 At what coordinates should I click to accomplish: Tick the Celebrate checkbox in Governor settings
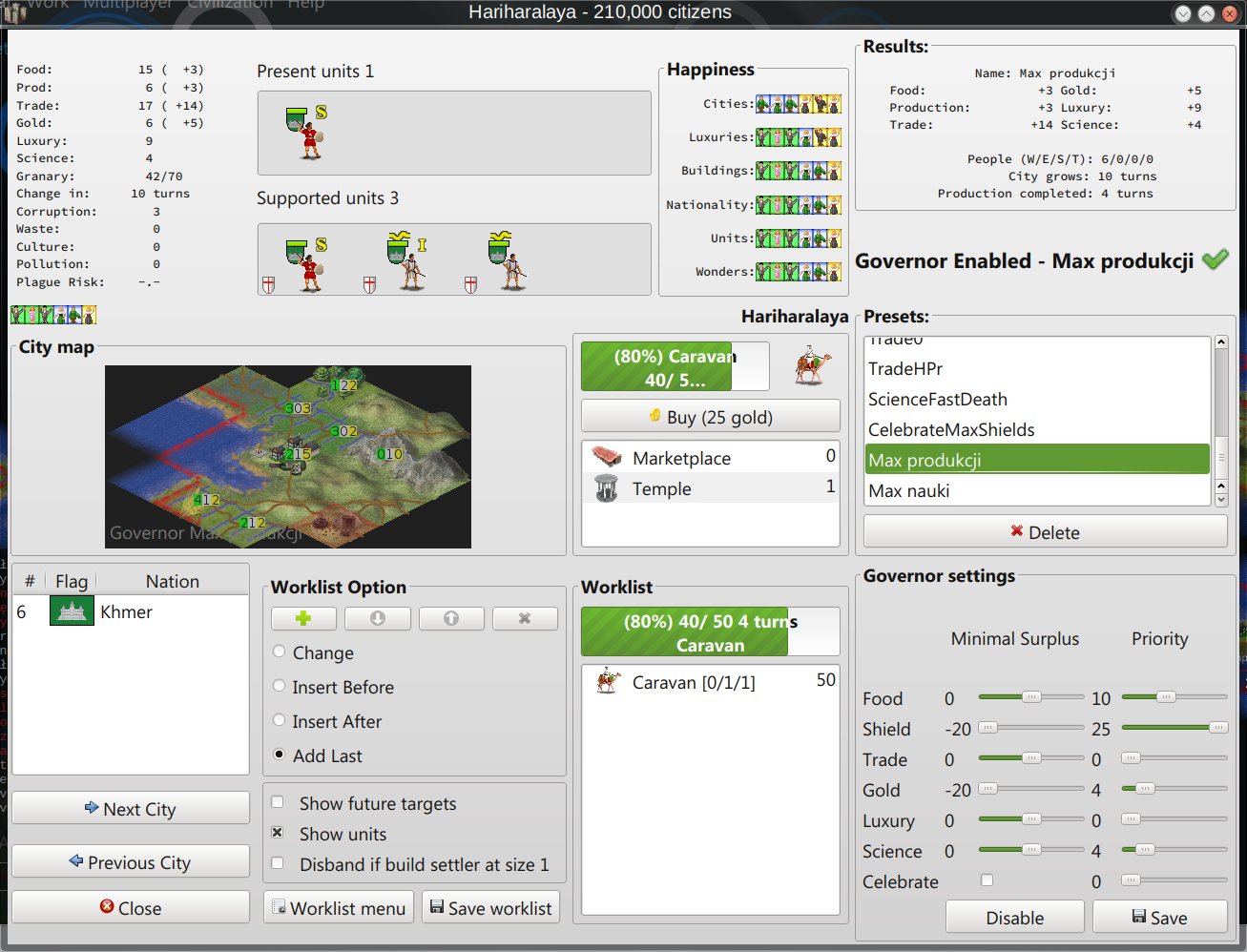tap(987, 880)
